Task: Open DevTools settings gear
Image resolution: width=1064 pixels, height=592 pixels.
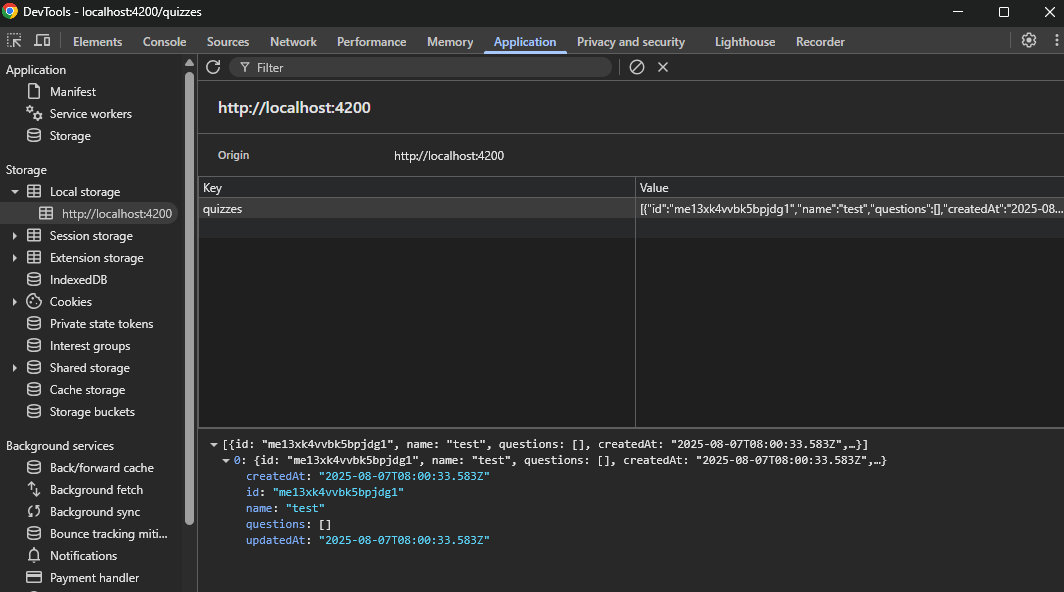Action: click(1029, 41)
